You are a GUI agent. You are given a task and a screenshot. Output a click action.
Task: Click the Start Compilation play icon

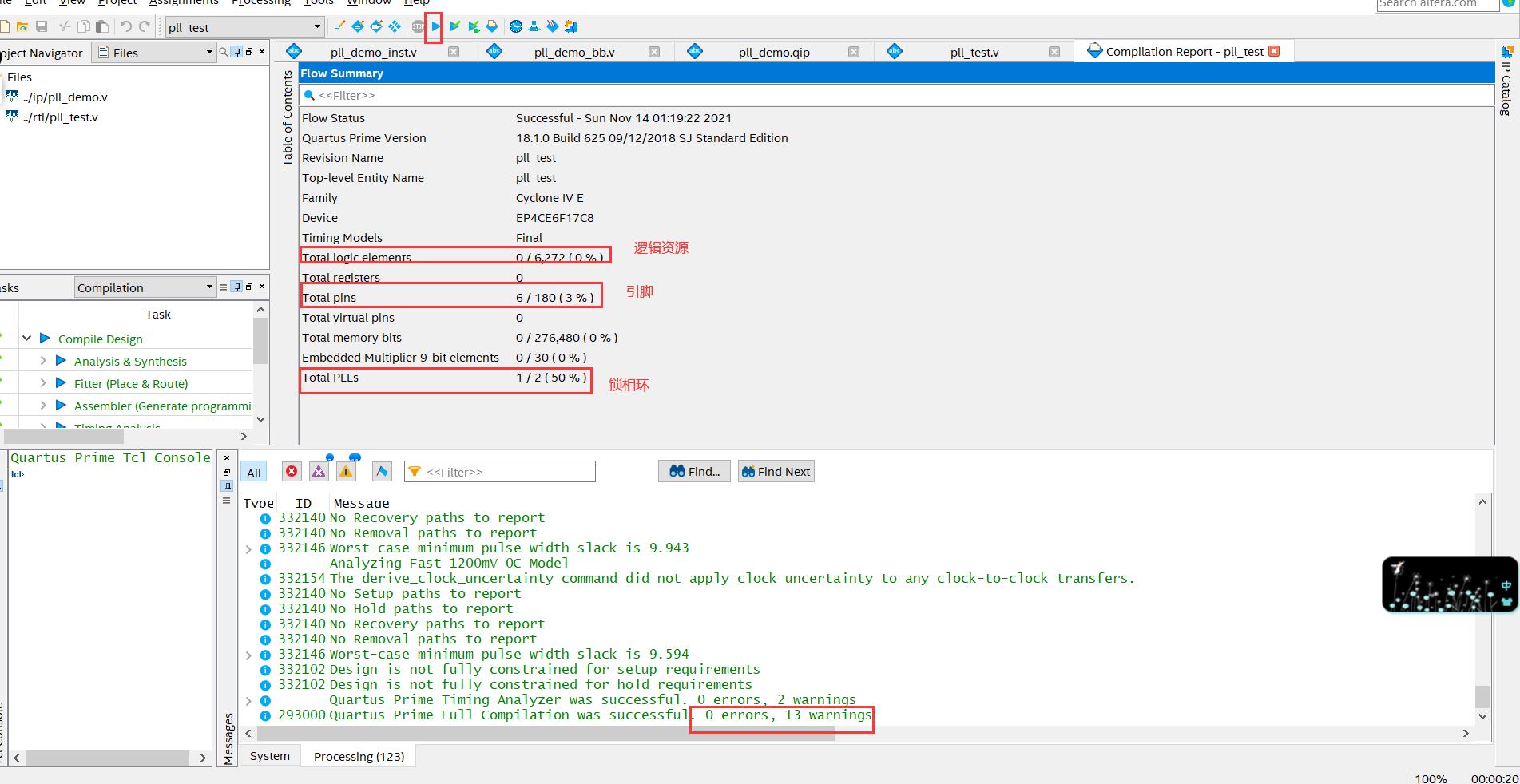[436, 26]
